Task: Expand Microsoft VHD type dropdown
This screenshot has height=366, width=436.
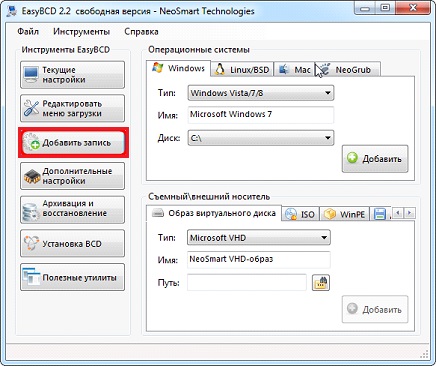Action: coord(259,238)
